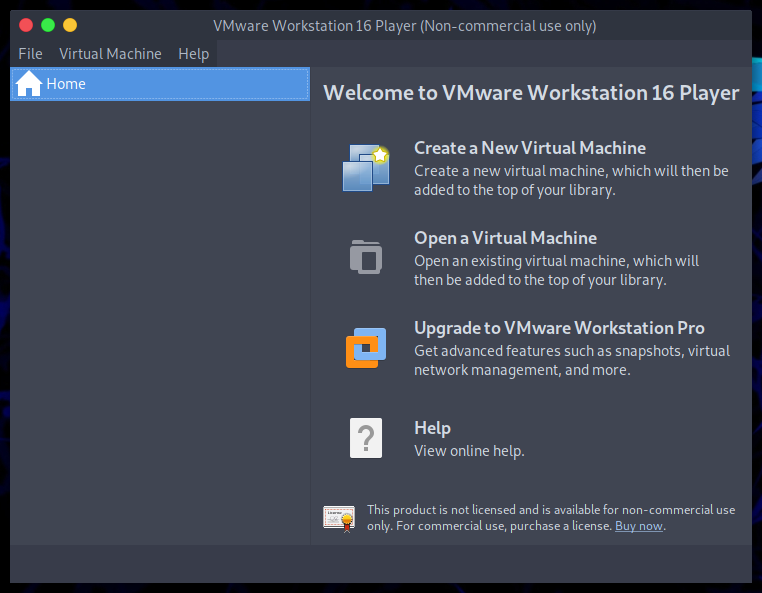The width and height of the screenshot is (762, 593).
Task: Open the Virtual Machine menu
Action: coord(110,54)
